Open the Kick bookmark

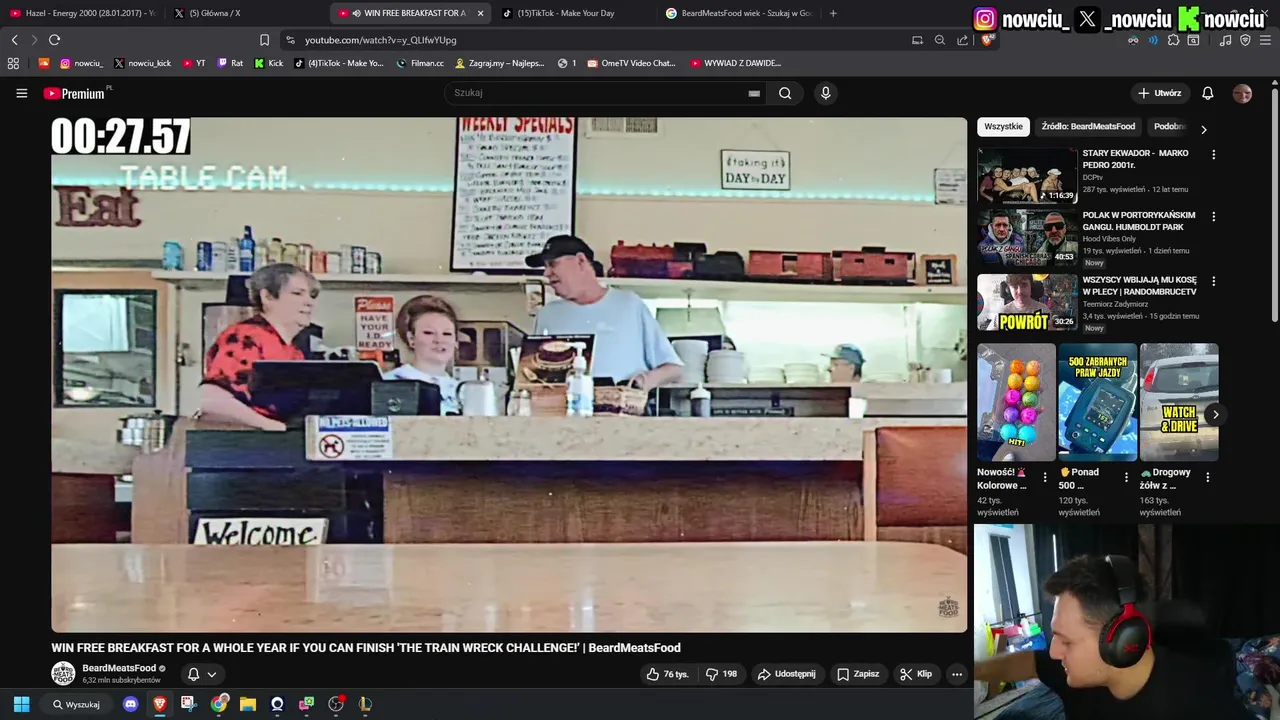click(x=269, y=63)
